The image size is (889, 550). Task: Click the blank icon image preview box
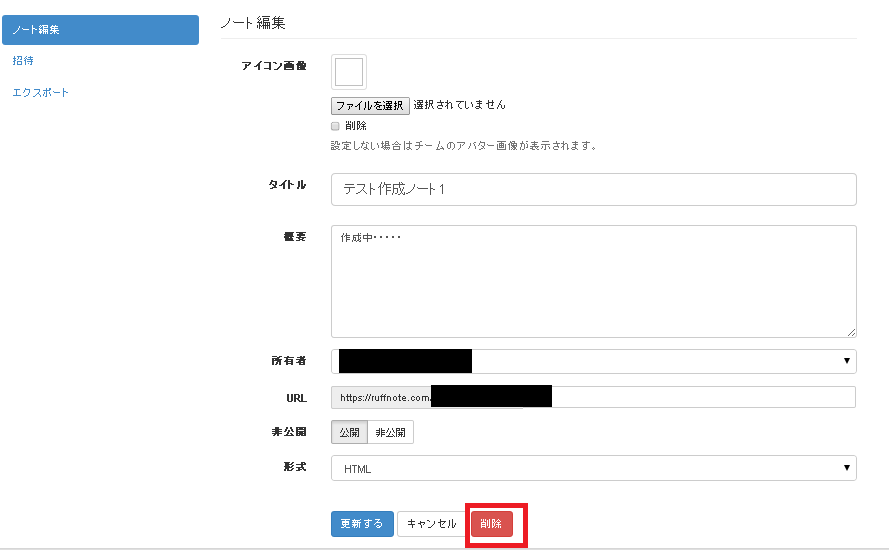pos(349,73)
